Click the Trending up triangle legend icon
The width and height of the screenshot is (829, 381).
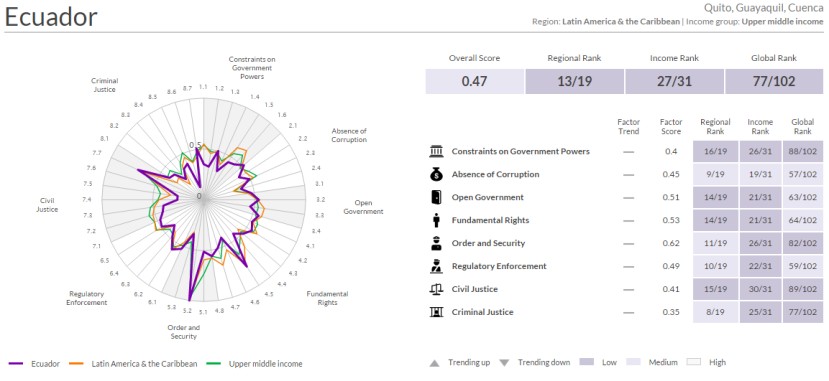pyautogui.click(x=434, y=363)
